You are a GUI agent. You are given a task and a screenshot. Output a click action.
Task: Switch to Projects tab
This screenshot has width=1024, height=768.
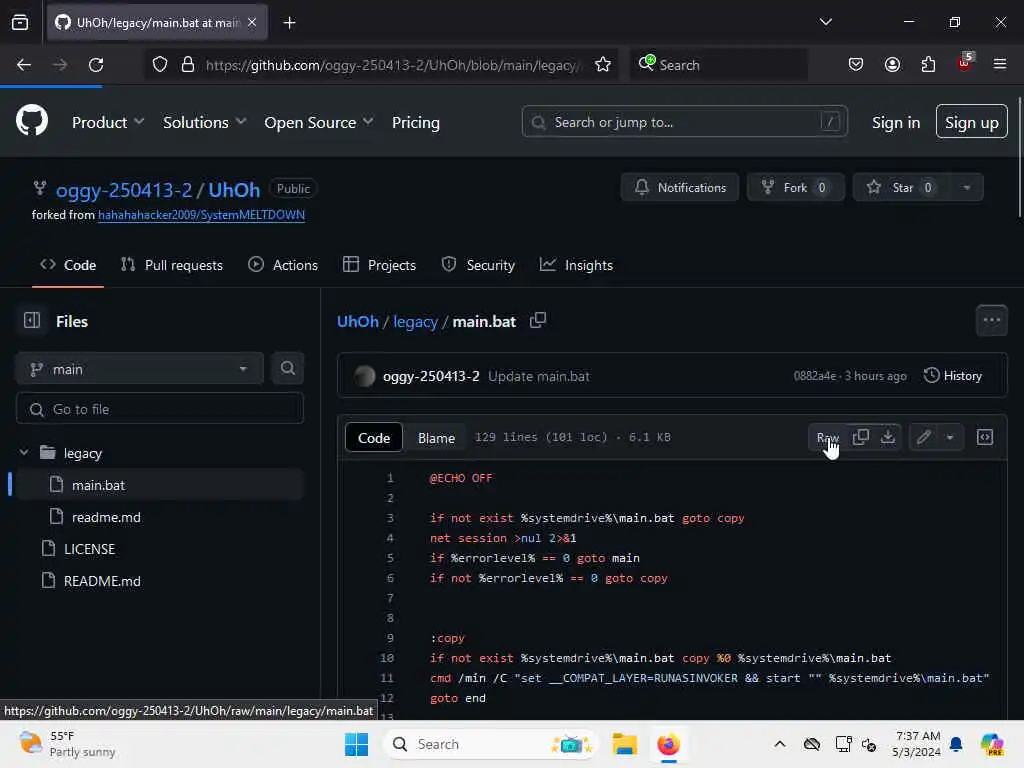[379, 264]
